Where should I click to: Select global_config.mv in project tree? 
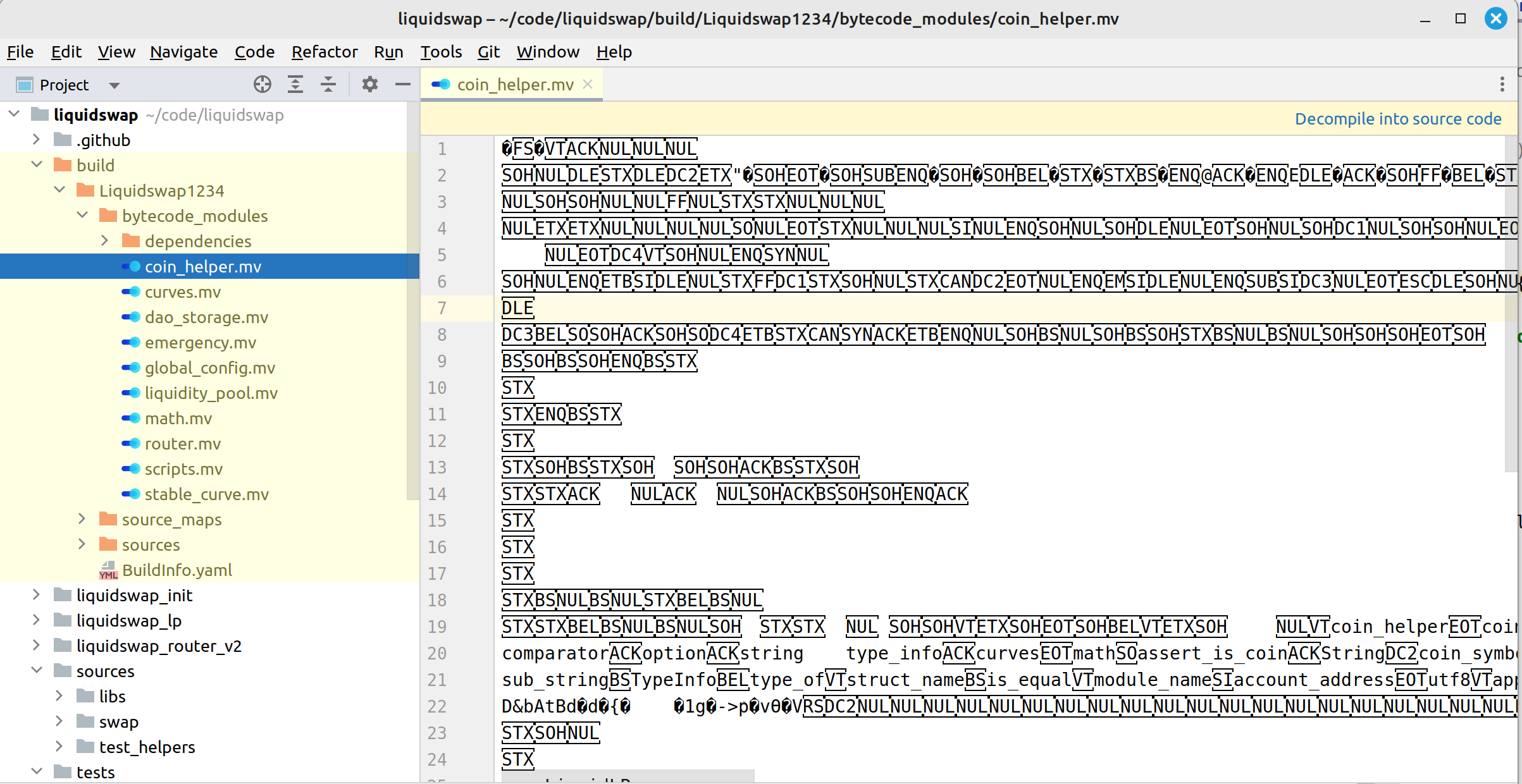click(x=210, y=368)
